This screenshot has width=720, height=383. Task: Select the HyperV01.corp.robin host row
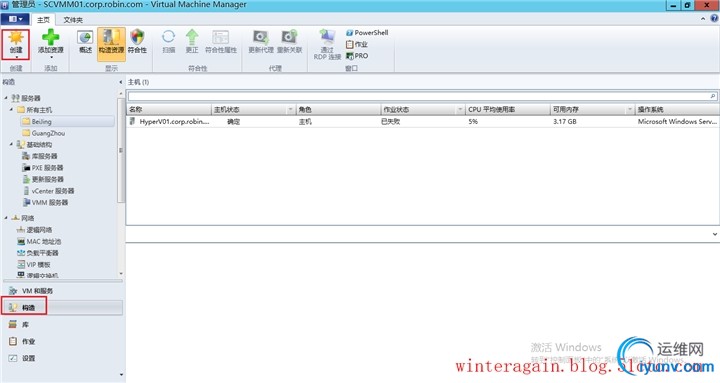pyautogui.click(x=423, y=121)
